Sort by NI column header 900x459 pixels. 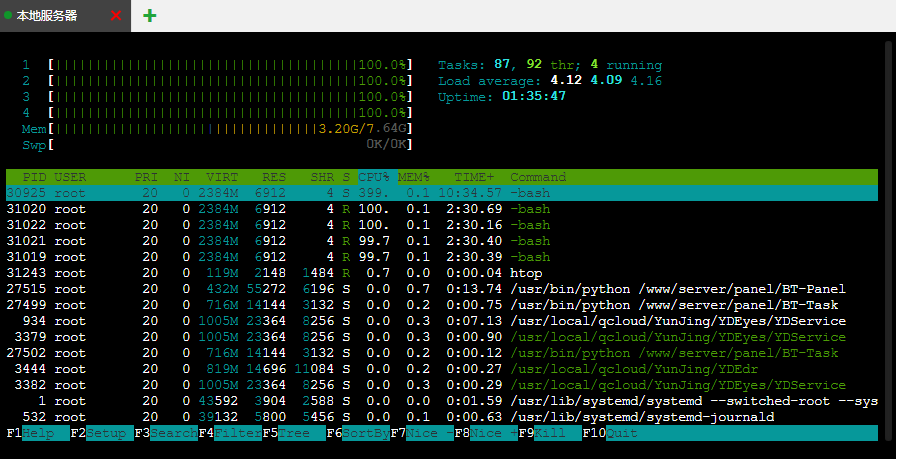pyautogui.click(x=182, y=177)
